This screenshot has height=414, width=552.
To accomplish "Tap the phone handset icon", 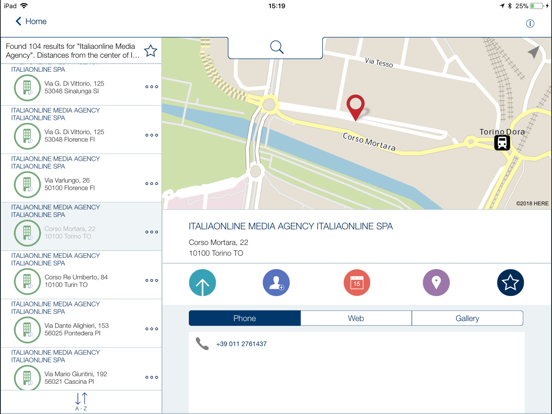I will coord(202,344).
